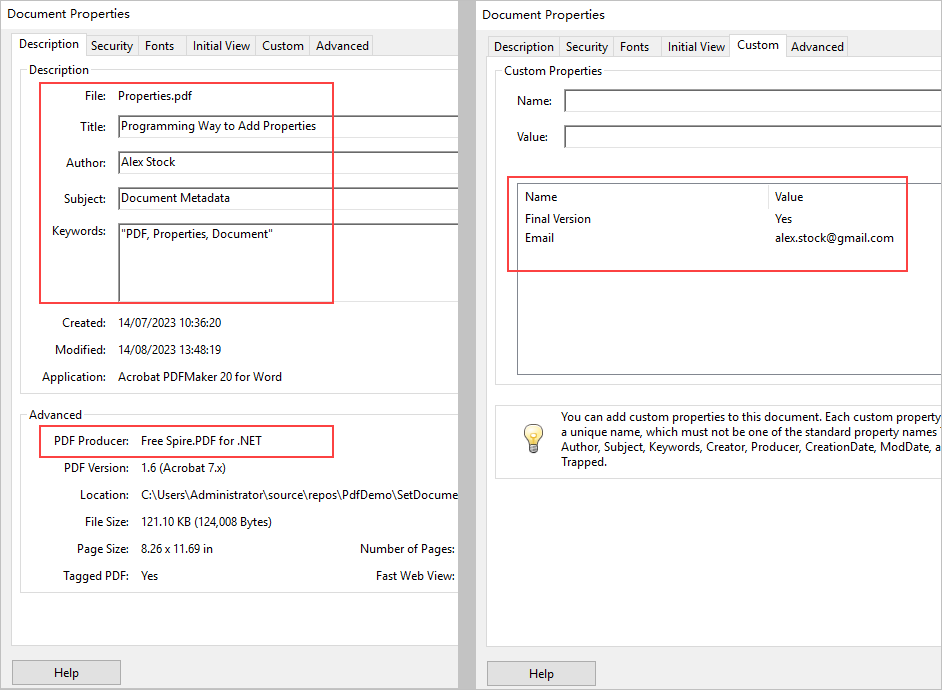Click the Help button on the left dialog

(66, 672)
